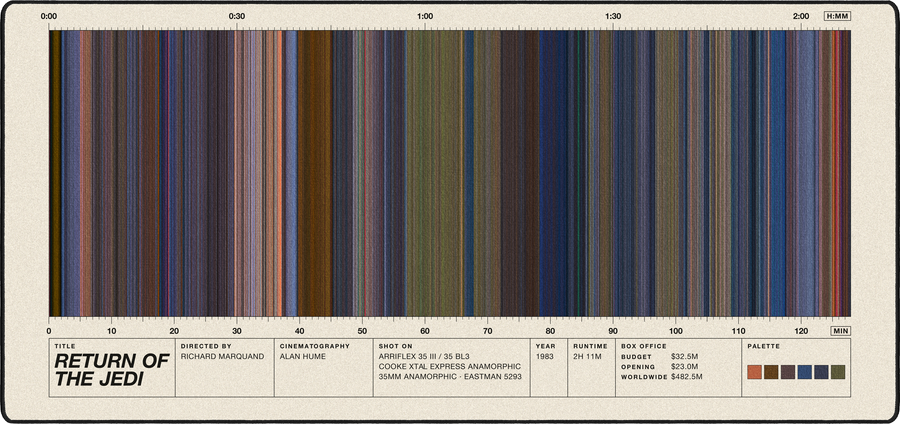Viewport: 900px width, 424px height.
Task: Click the 0:00 time marker
Action: 49,16
